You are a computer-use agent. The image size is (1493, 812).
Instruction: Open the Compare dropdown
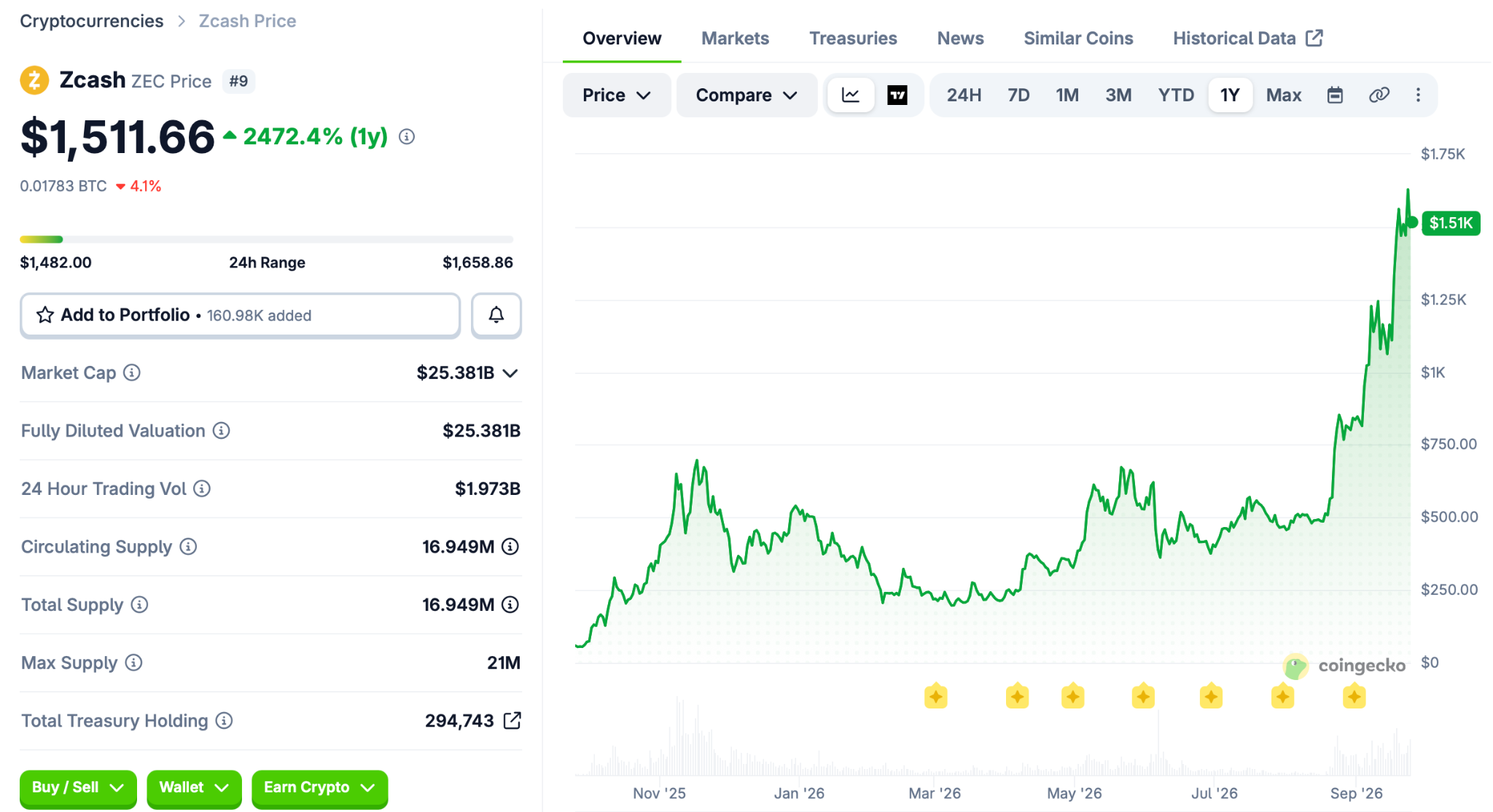tap(746, 95)
